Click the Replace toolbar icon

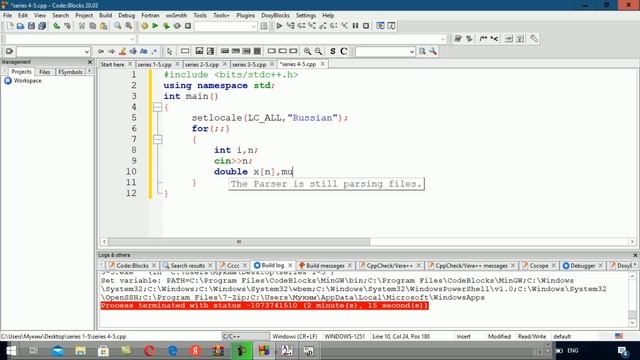click(x=129, y=26)
